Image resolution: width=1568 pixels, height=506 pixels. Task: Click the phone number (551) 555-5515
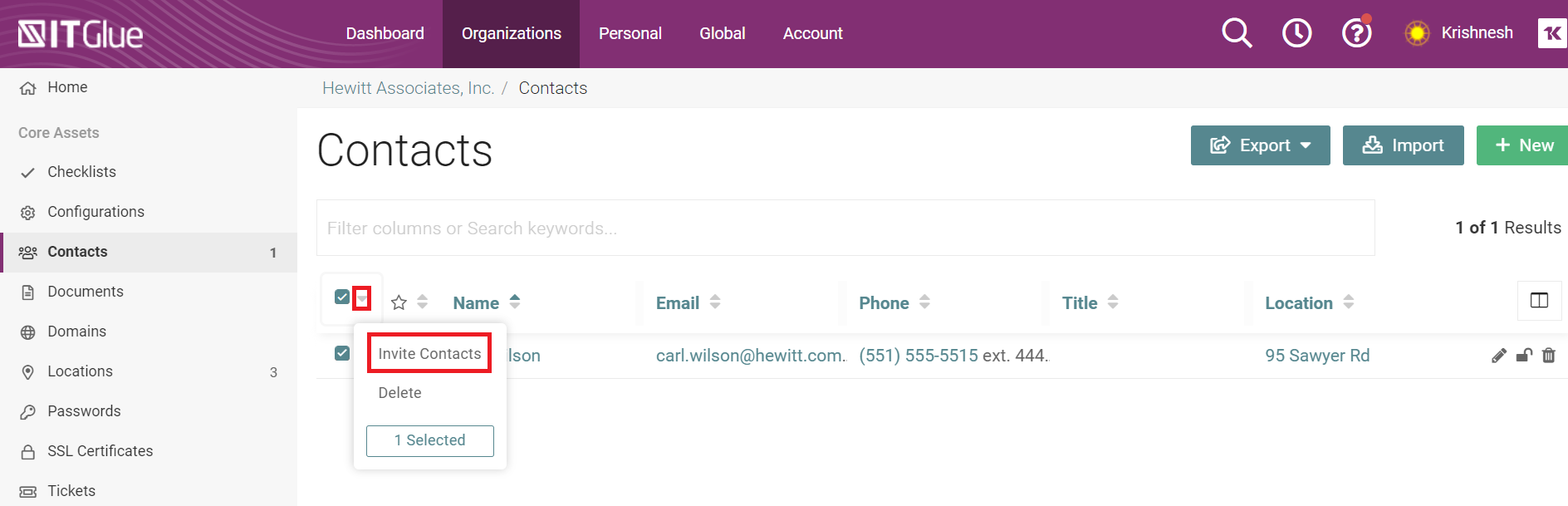(919, 356)
